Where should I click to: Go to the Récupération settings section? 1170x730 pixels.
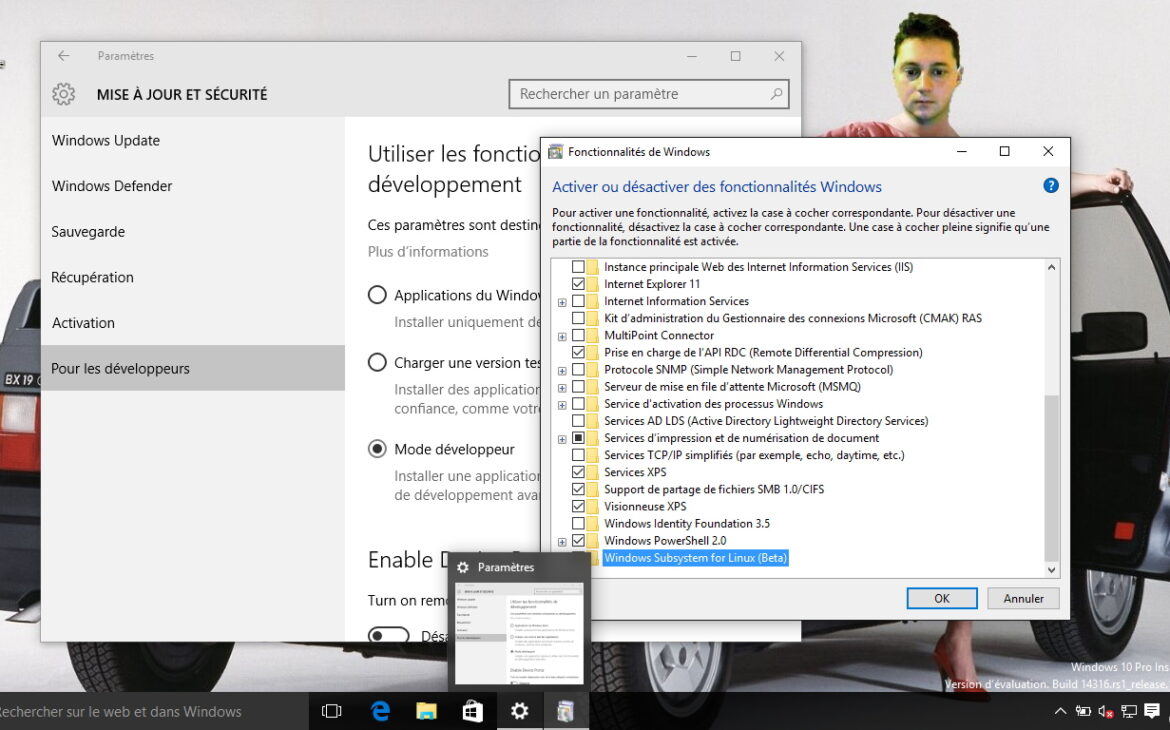(92, 277)
